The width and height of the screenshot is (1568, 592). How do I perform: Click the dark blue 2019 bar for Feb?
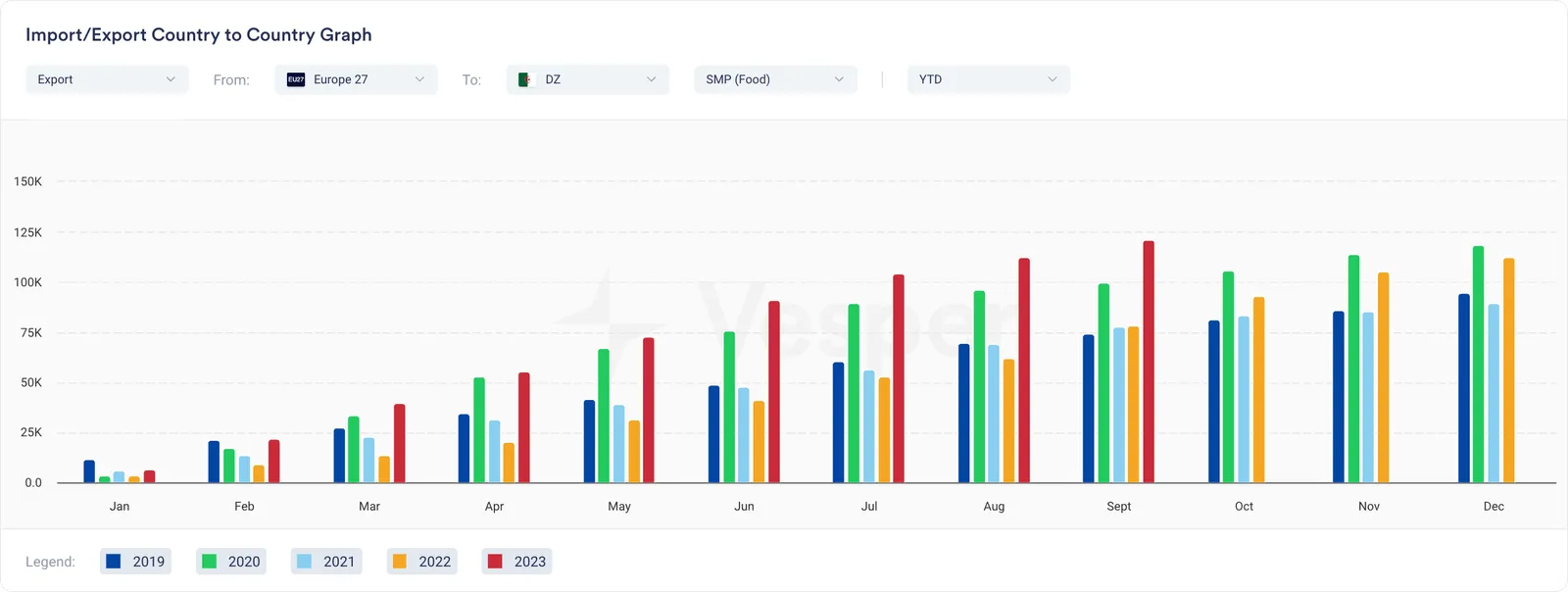214,462
